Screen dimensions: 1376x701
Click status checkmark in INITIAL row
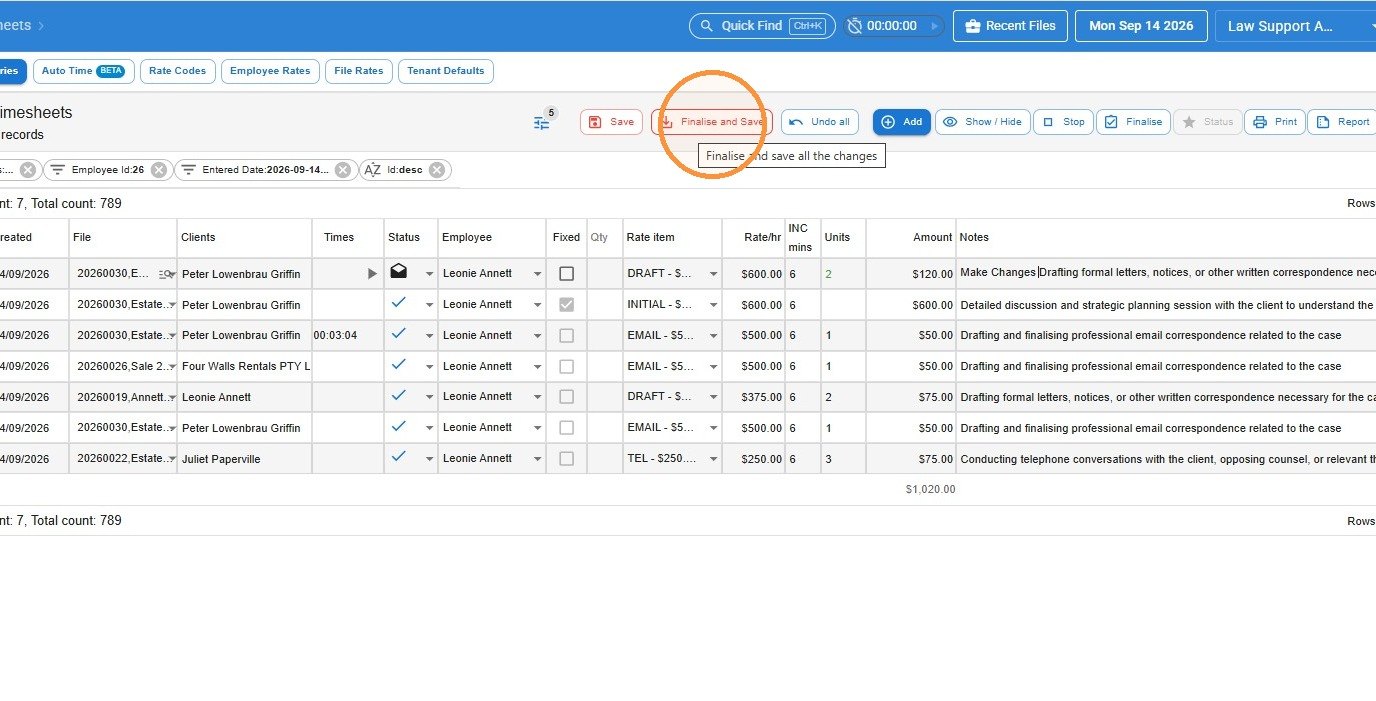coord(399,302)
